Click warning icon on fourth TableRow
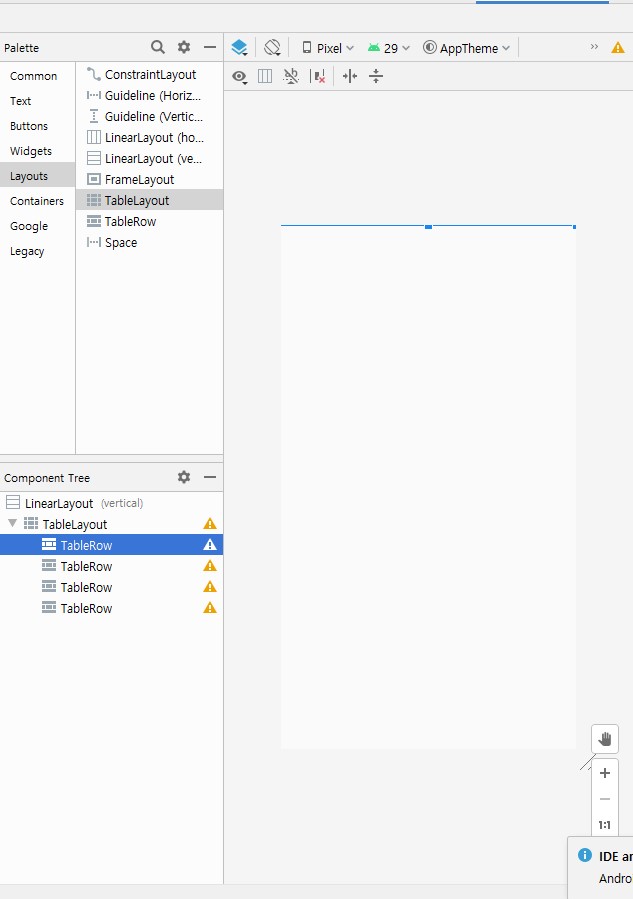This screenshot has height=899, width=633. pyautogui.click(x=210, y=608)
